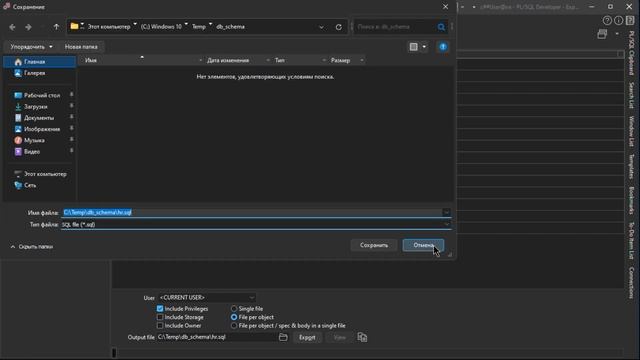Click the Export button
Viewport: 640px width, 360px height.
pyautogui.click(x=307, y=338)
